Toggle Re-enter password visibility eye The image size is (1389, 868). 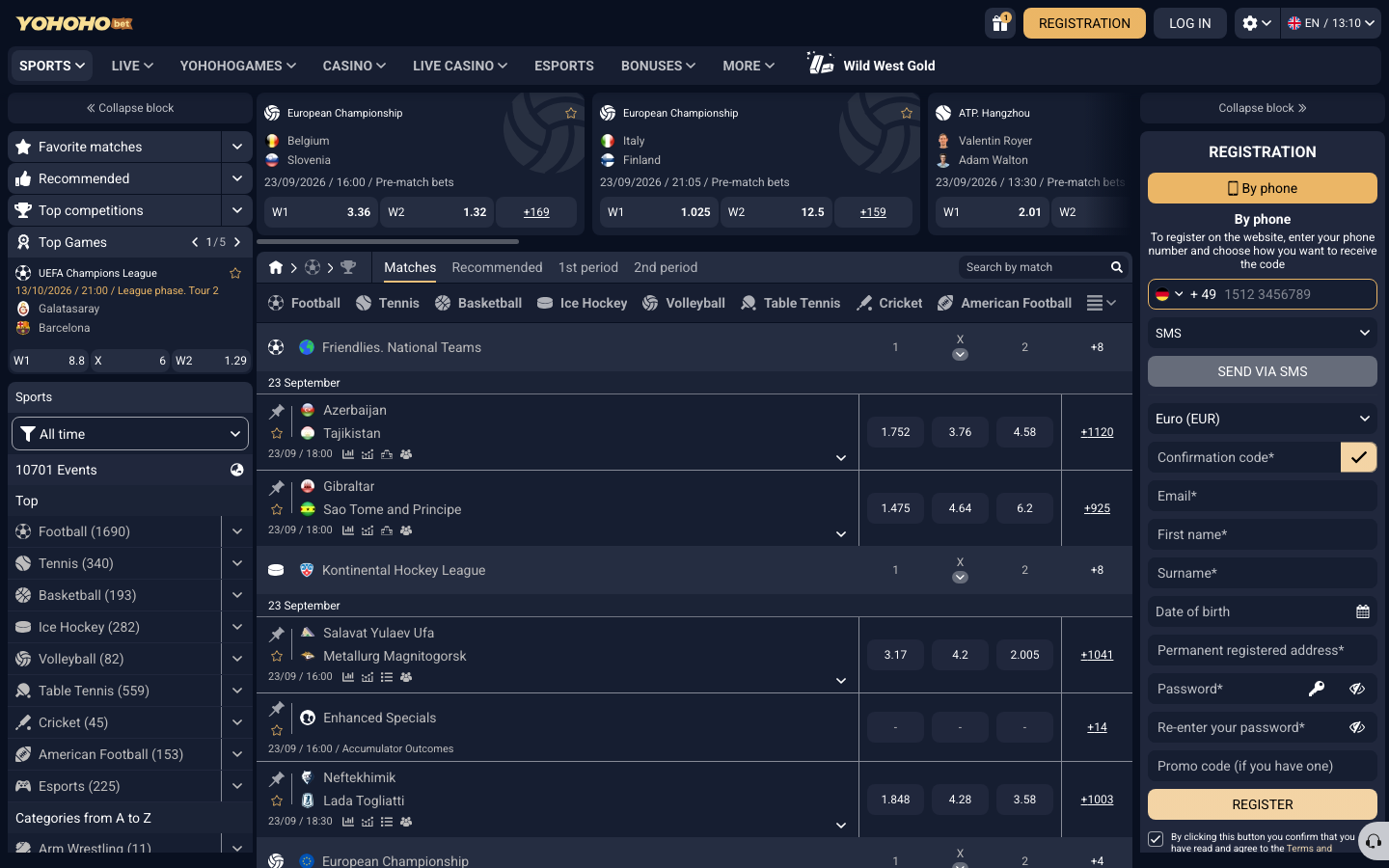coord(1357,727)
